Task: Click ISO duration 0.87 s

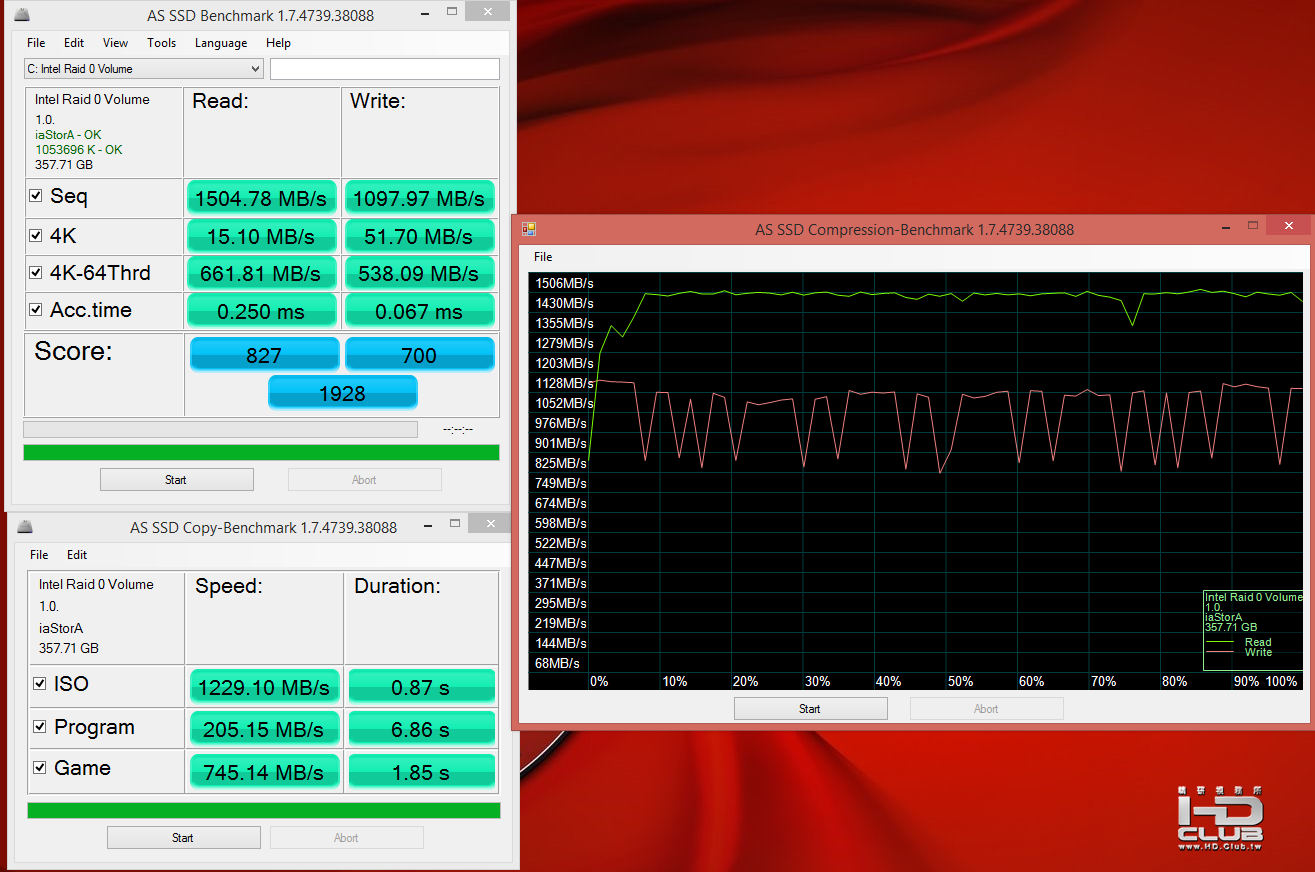Action: click(x=421, y=687)
